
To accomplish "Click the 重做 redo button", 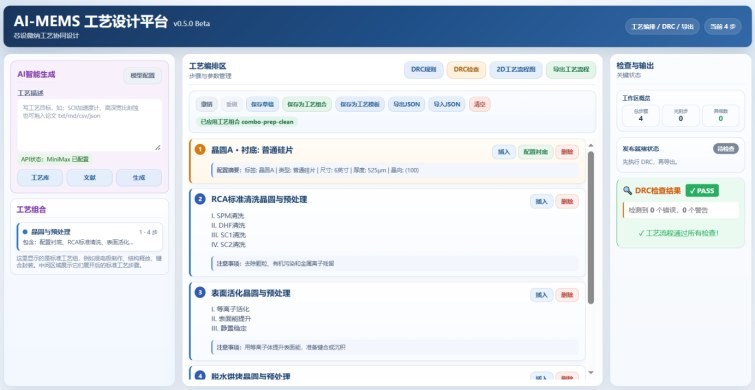I will pos(232,104).
